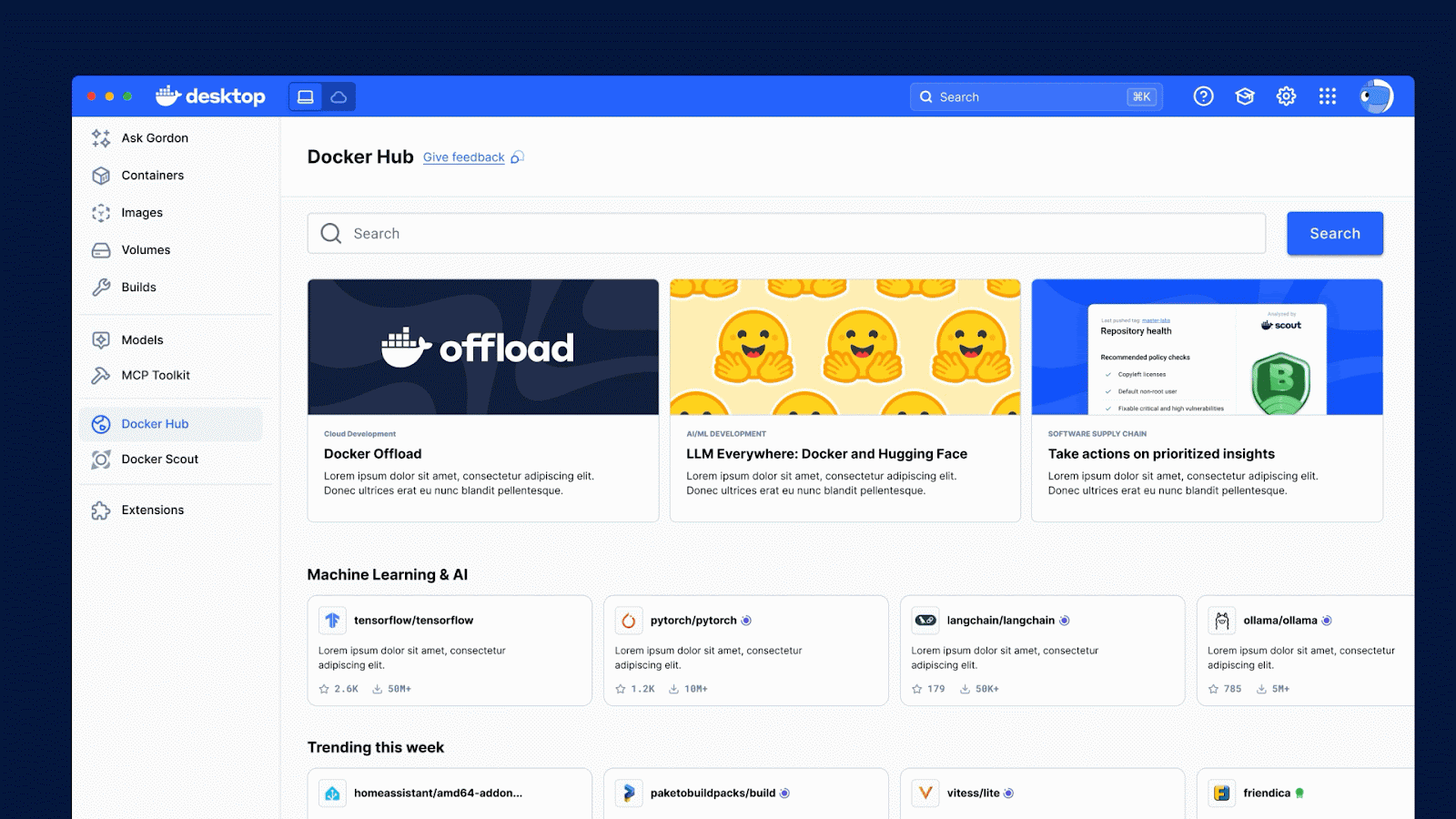1456x819 pixels.
Task: Open the ollama/ollama repository name
Action: click(1280, 621)
